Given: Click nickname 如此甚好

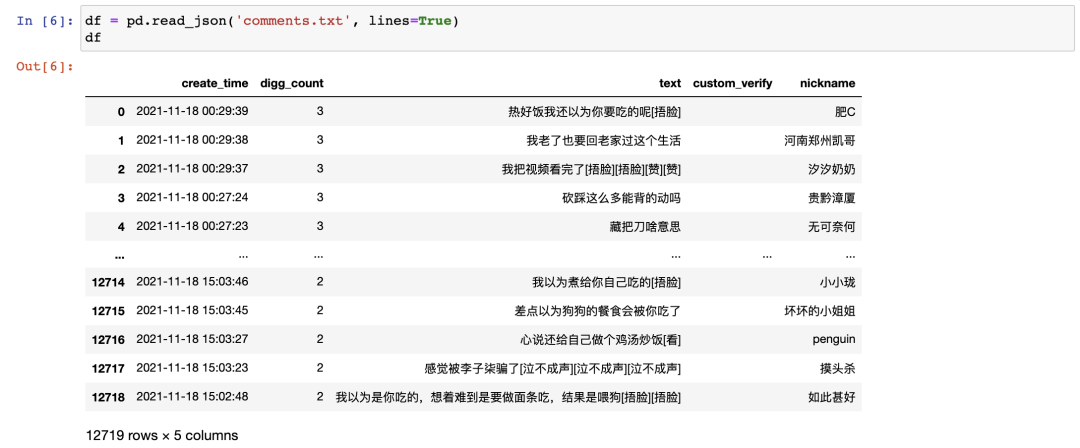Looking at the screenshot, I should coord(831,398).
